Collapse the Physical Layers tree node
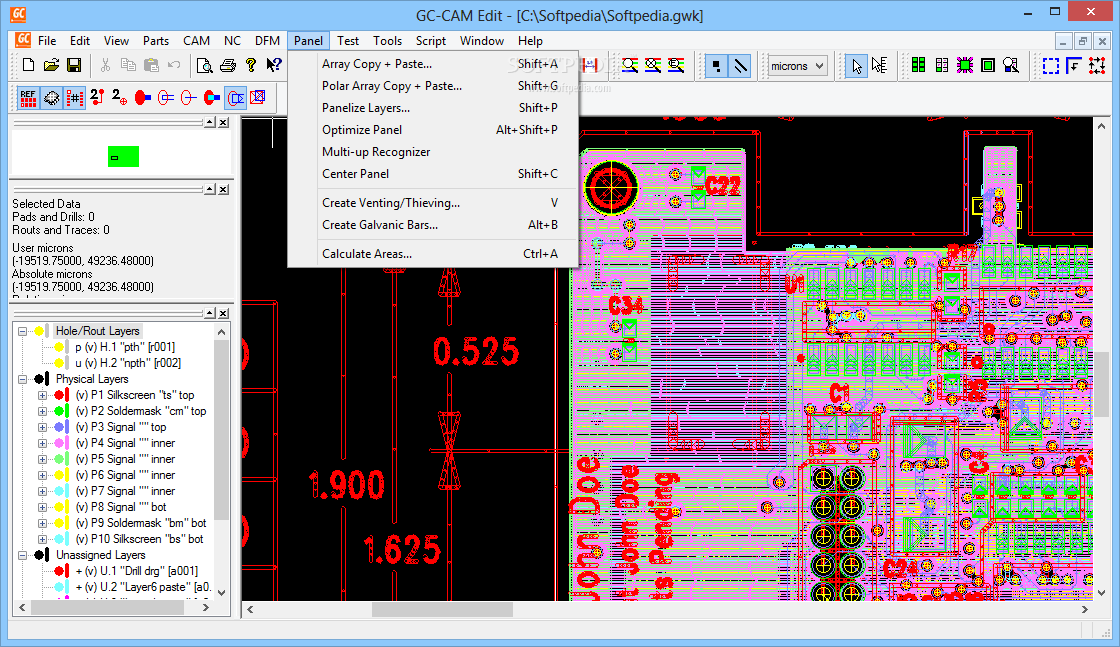Image resolution: width=1120 pixels, height=647 pixels. 22,379
